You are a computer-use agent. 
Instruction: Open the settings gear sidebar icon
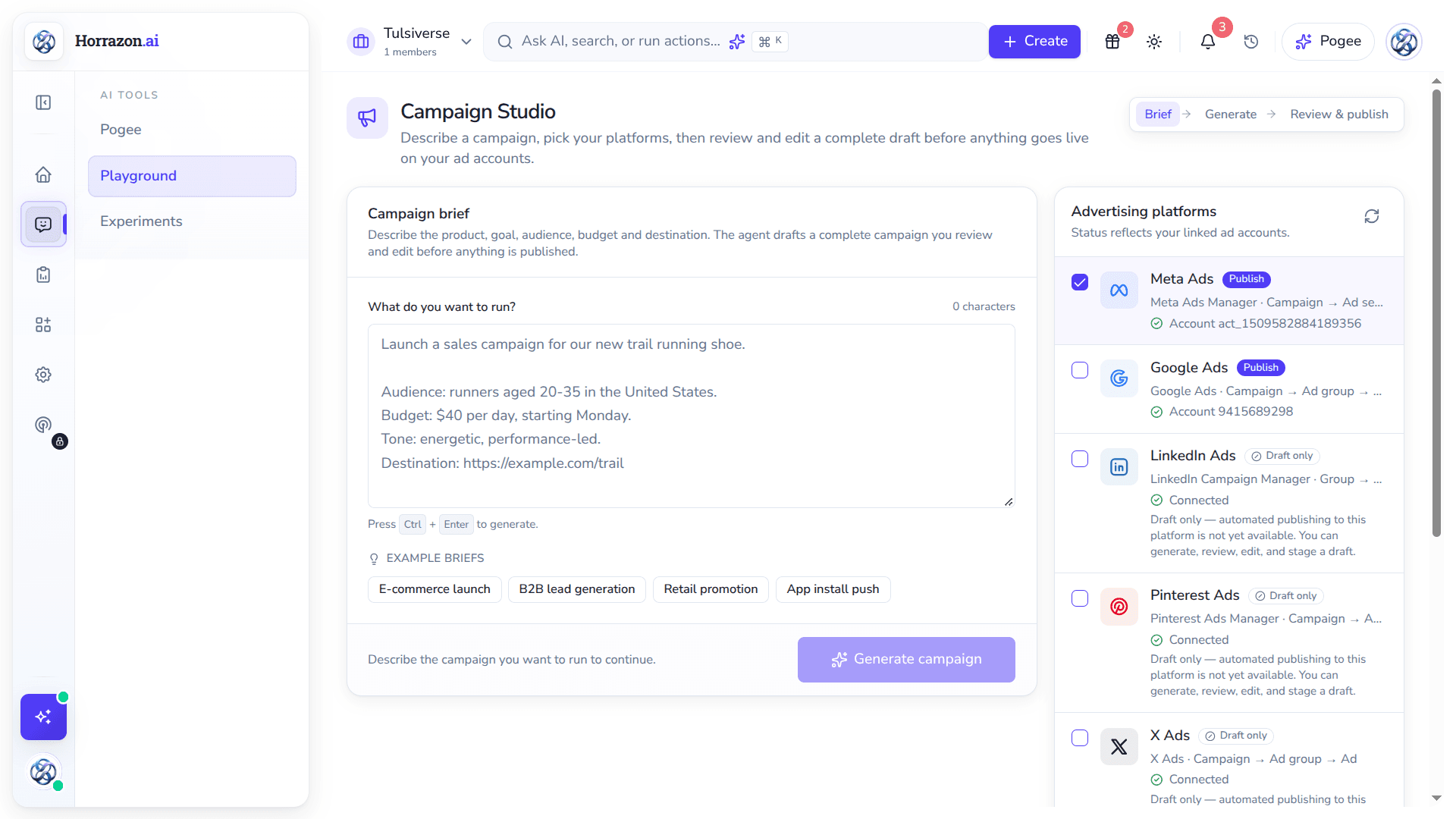pos(43,375)
